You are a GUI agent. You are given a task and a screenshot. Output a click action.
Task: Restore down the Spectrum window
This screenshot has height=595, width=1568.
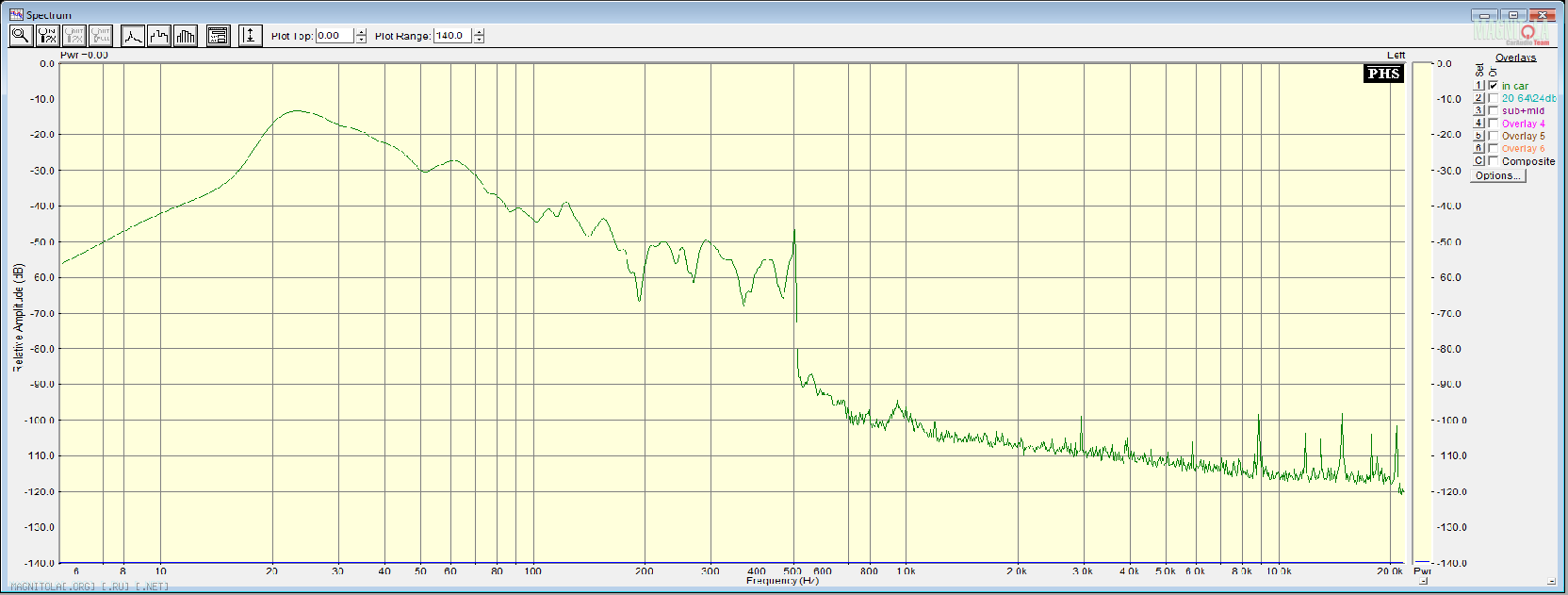pyautogui.click(x=1513, y=14)
